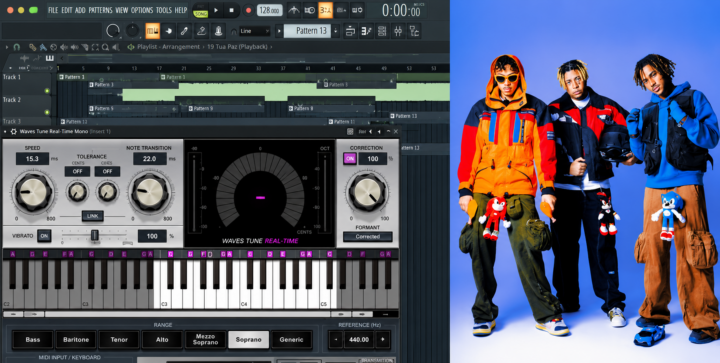Select the stamp tool icon
Viewport: 720px width, 363px height.
point(218,31)
